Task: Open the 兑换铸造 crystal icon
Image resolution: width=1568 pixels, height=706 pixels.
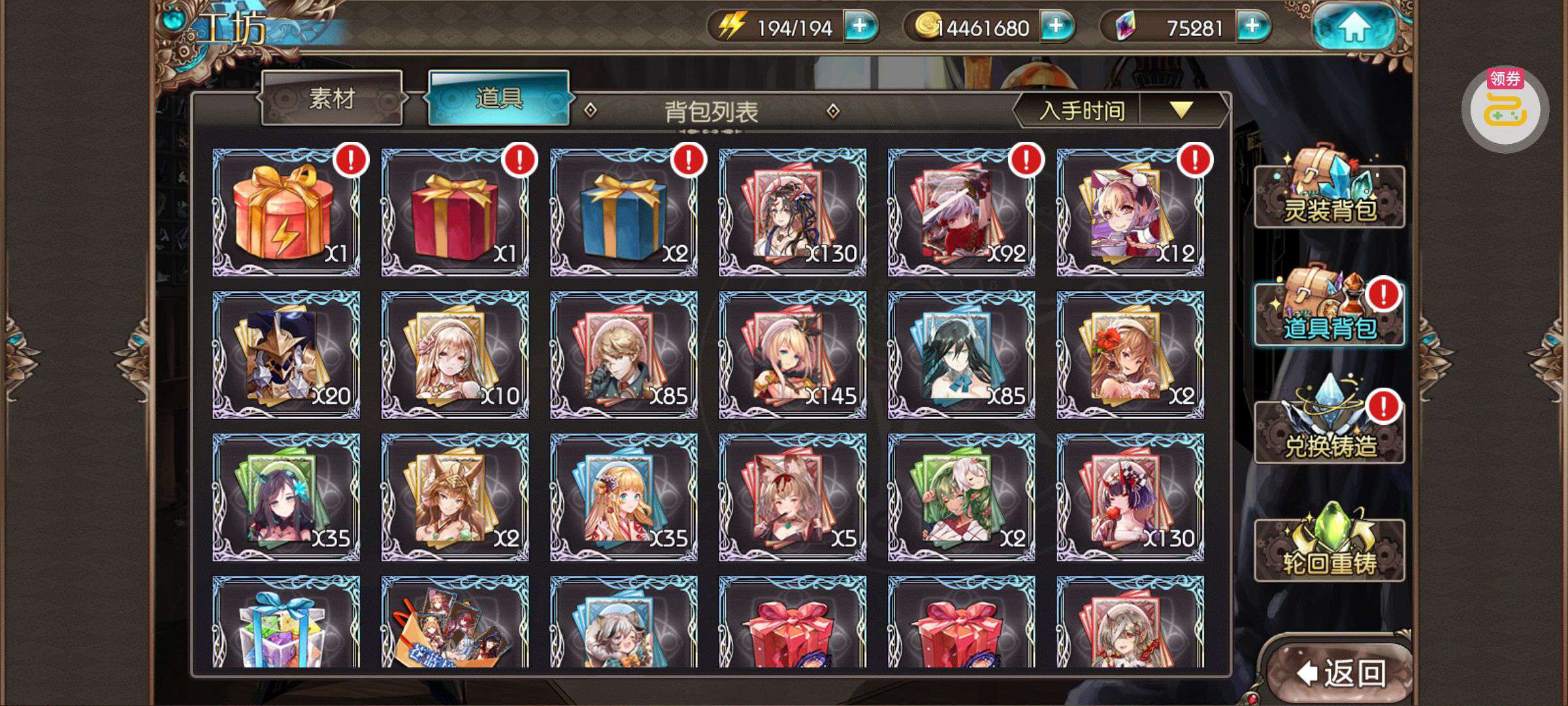Action: click(1330, 422)
